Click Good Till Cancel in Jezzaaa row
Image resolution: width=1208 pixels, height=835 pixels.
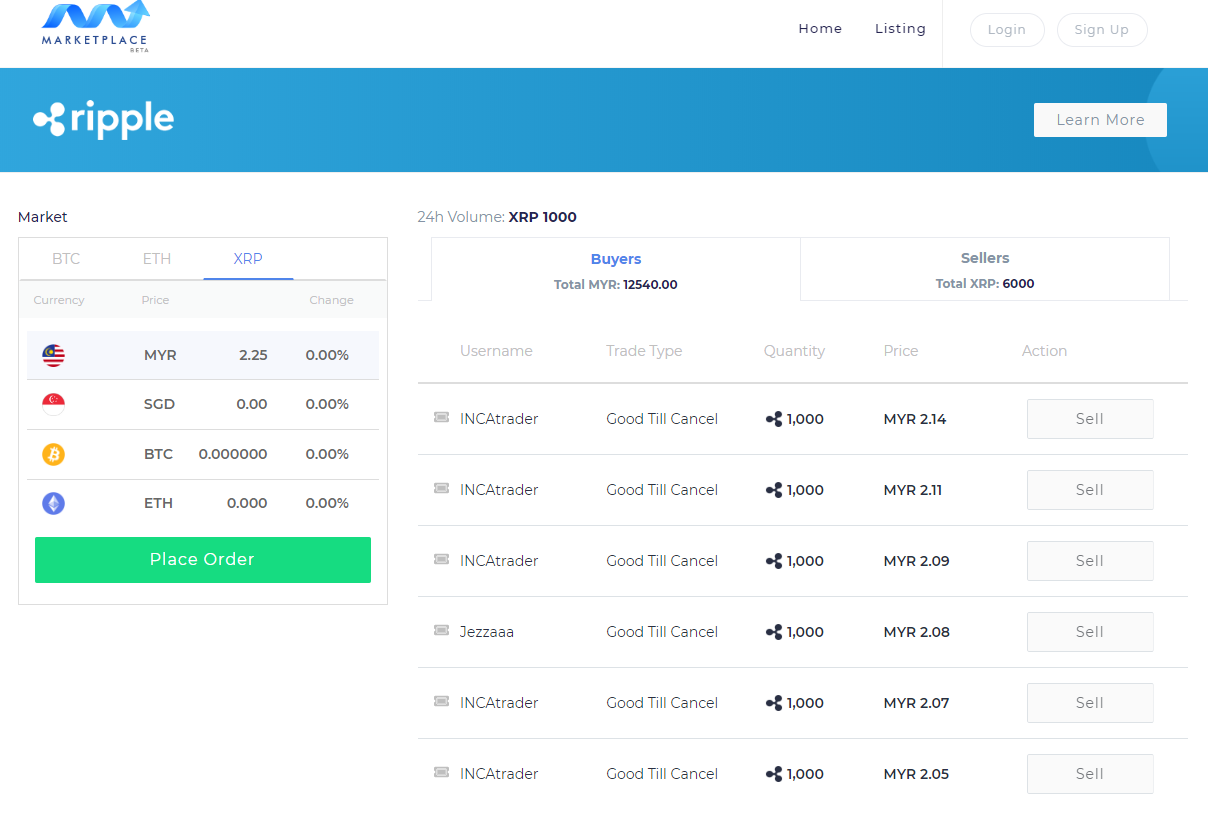[662, 632]
